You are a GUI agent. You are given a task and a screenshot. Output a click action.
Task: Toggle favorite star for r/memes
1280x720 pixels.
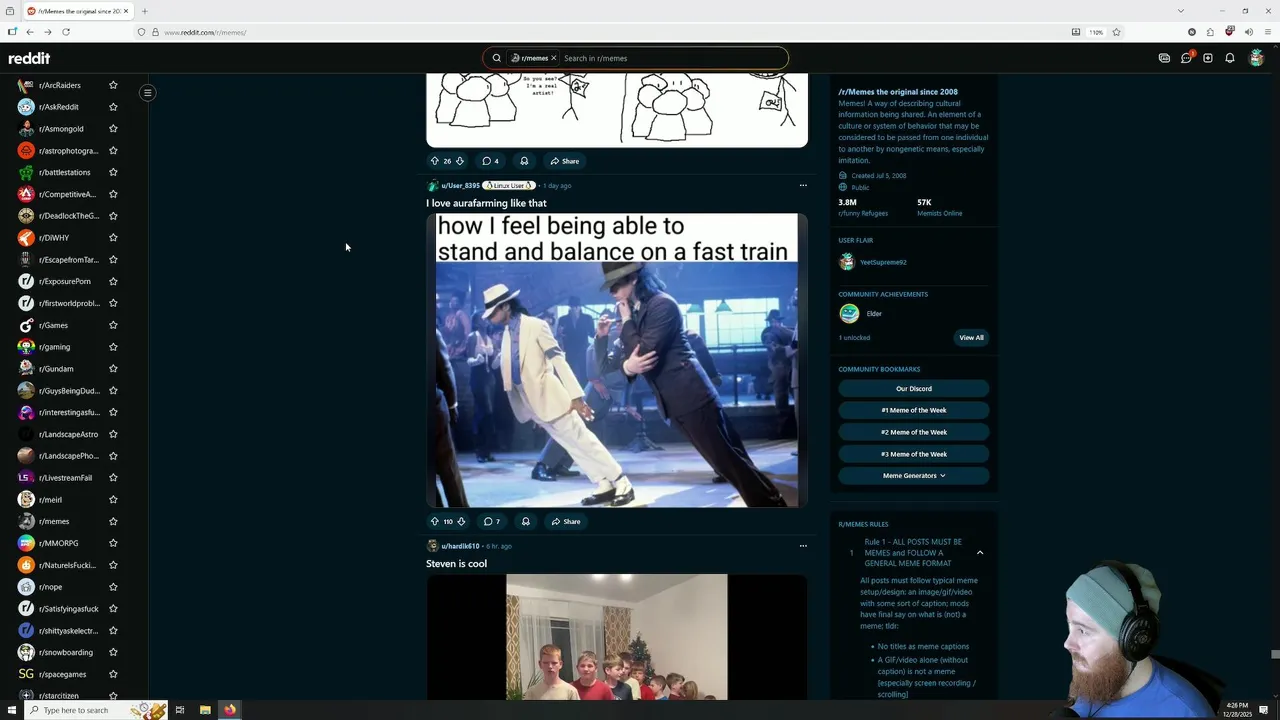113,521
